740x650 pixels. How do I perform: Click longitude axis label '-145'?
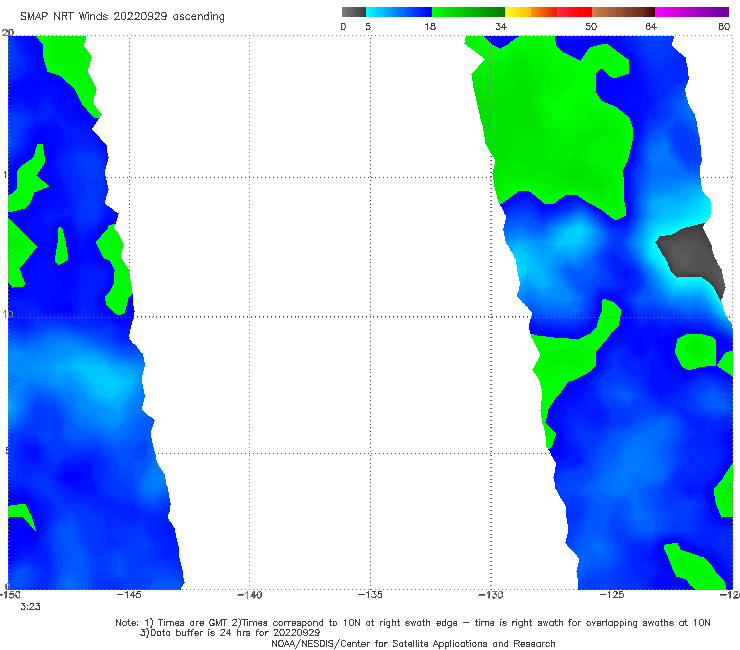(x=129, y=595)
